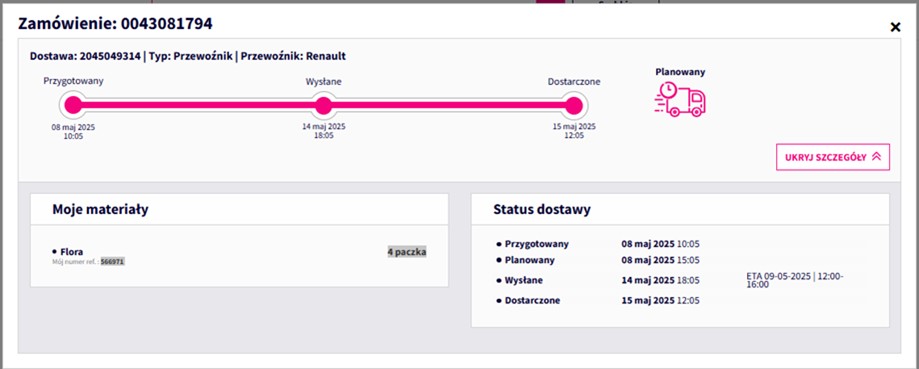This screenshot has height=369, width=919.
Task: Click the reference number 566971
Action: (113, 261)
